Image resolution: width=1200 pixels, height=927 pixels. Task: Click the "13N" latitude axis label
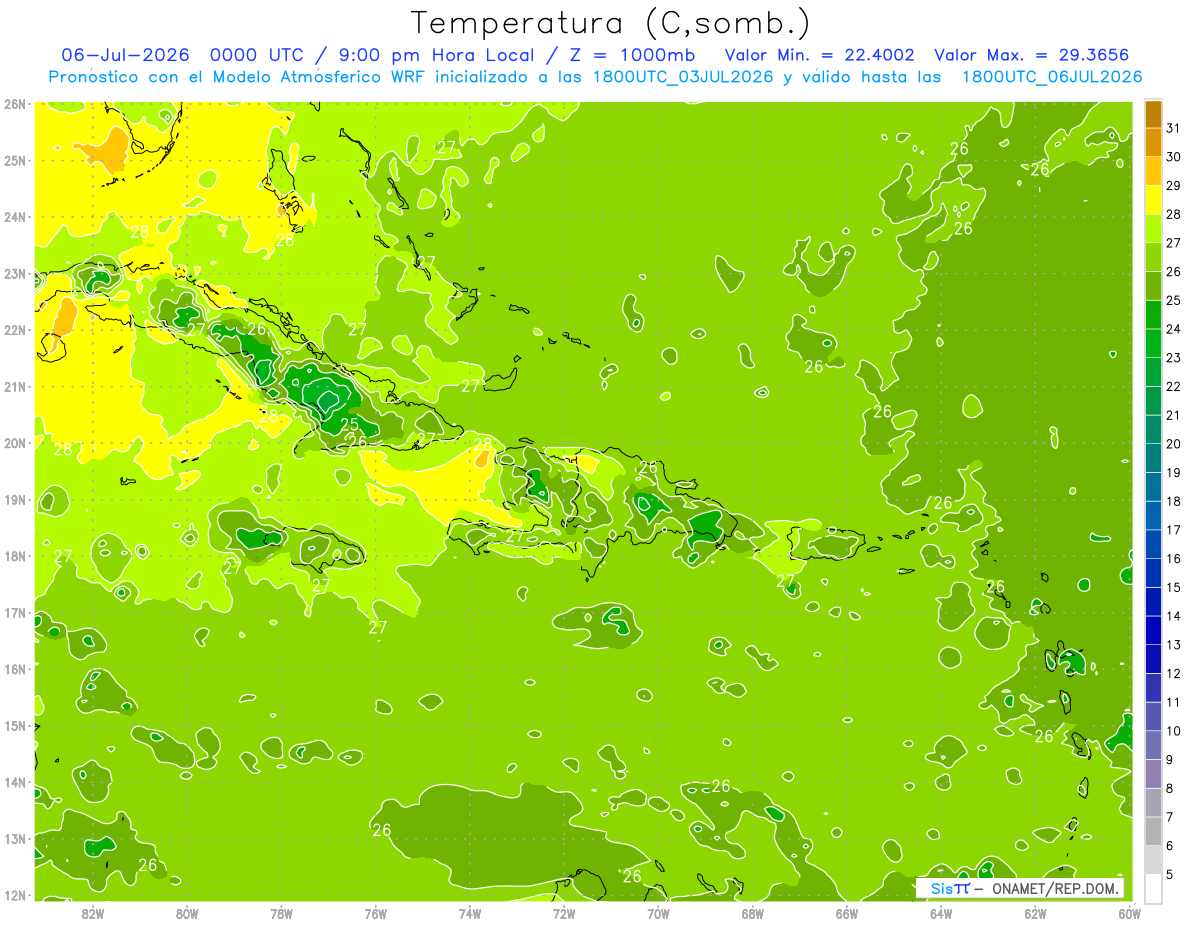[x=14, y=838]
